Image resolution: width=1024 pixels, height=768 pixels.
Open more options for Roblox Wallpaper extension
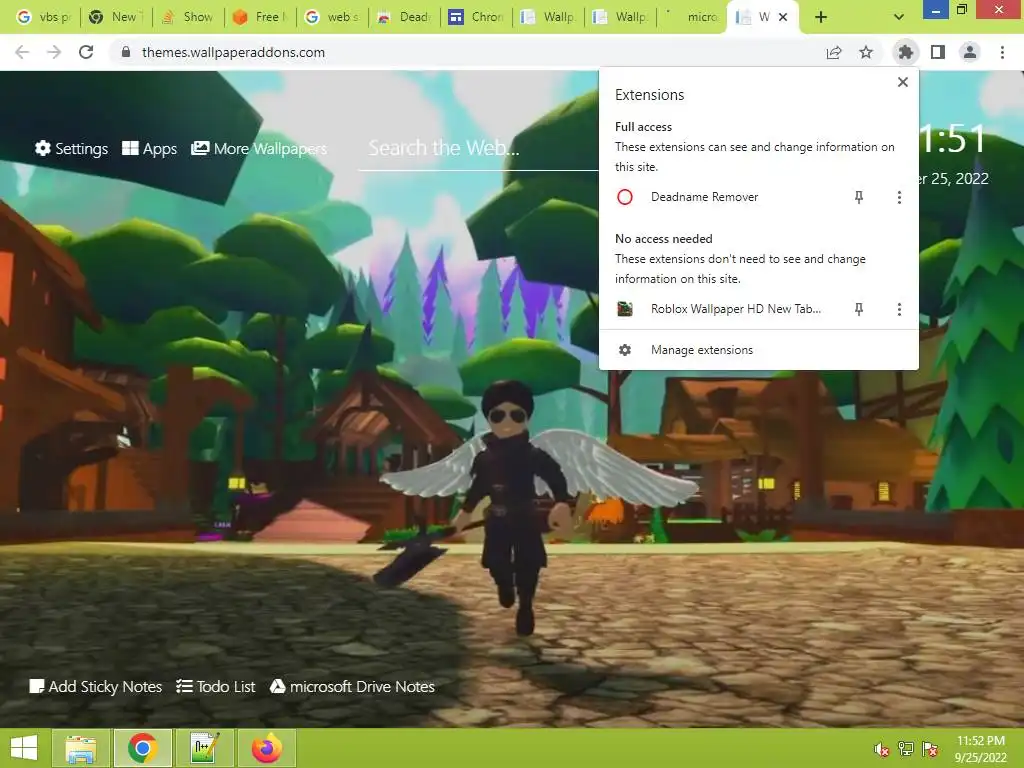[899, 309]
